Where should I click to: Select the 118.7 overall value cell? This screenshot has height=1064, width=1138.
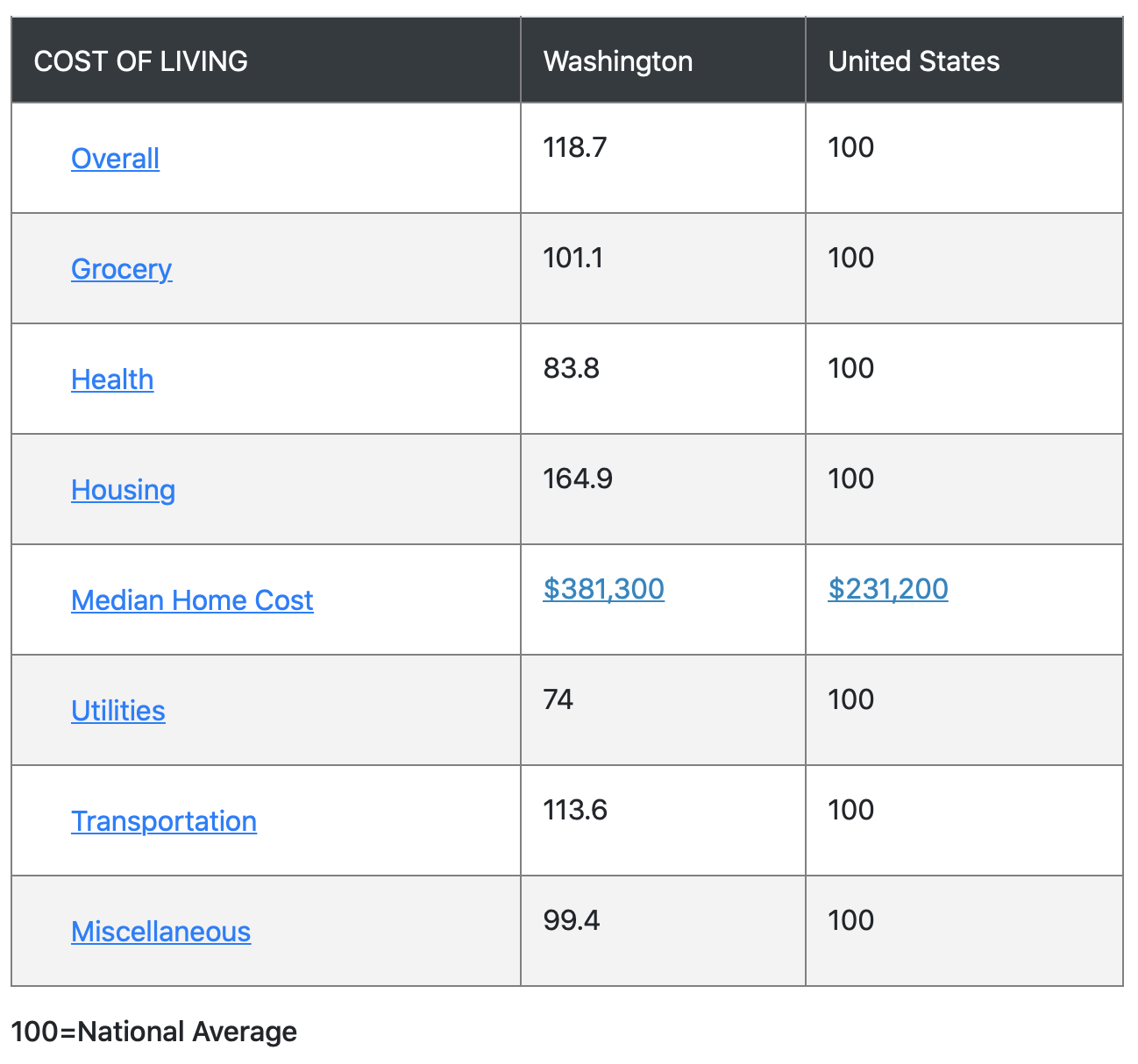pyautogui.click(x=663, y=159)
